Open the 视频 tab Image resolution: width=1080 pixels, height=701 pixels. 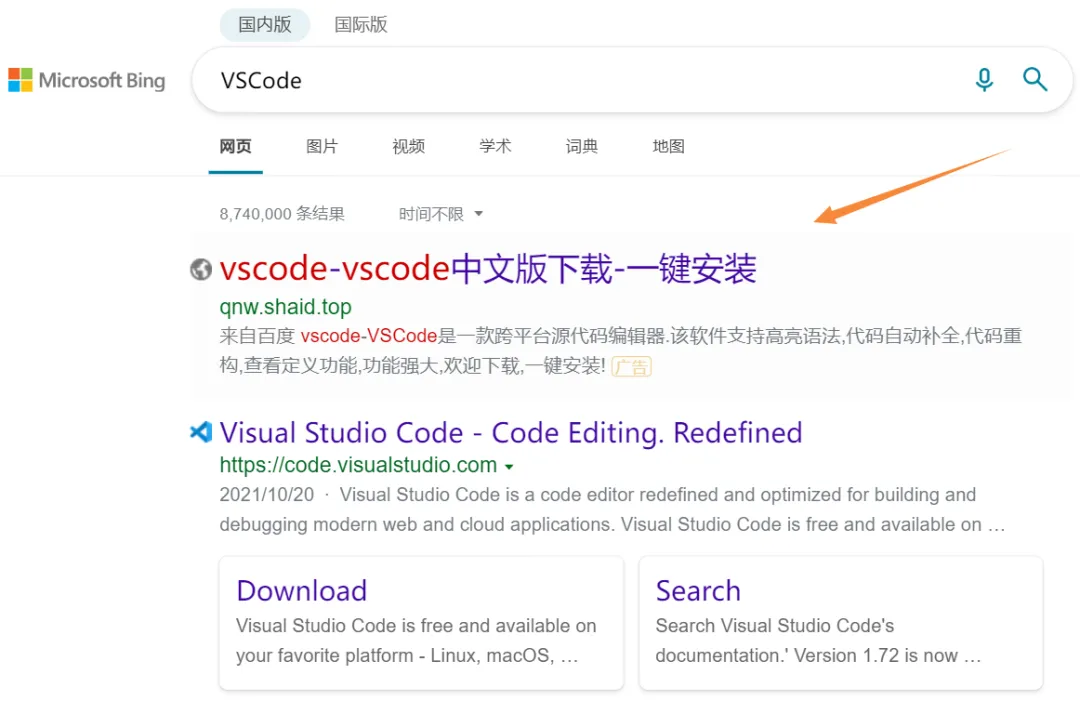coord(408,146)
